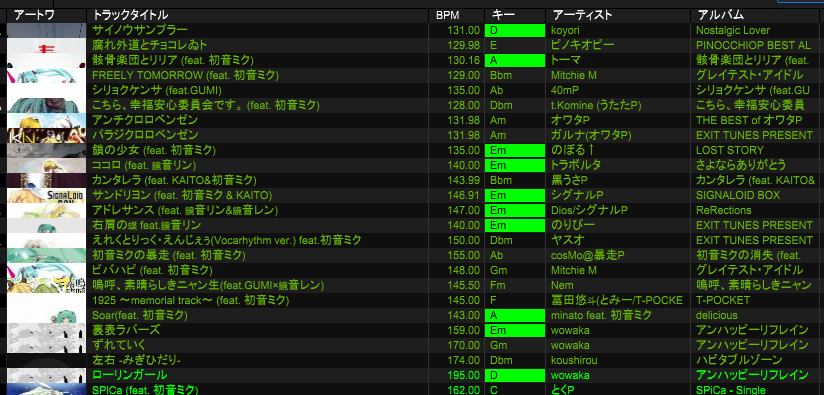
Task: Click track title パラジクロロベンゼン
Action: pos(146,135)
